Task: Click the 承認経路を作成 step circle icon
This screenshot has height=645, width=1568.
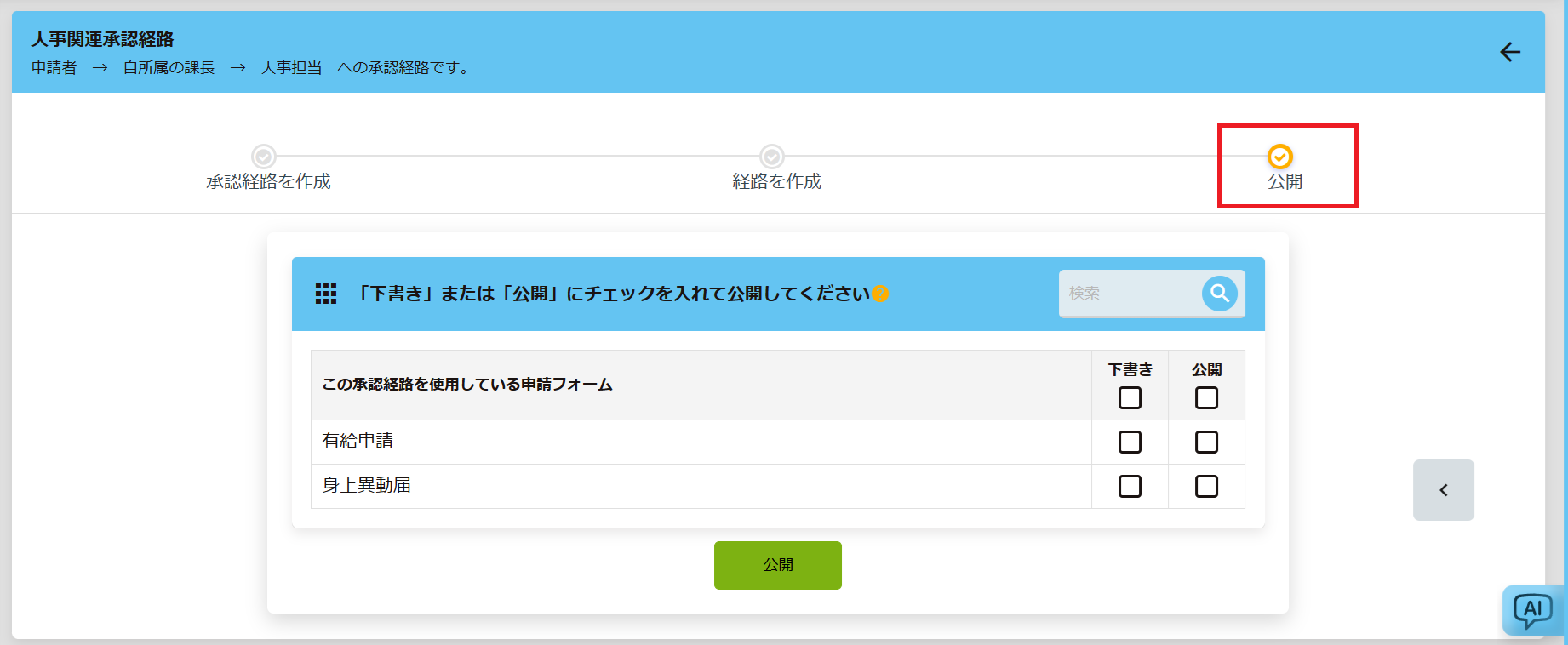Action: point(264,157)
